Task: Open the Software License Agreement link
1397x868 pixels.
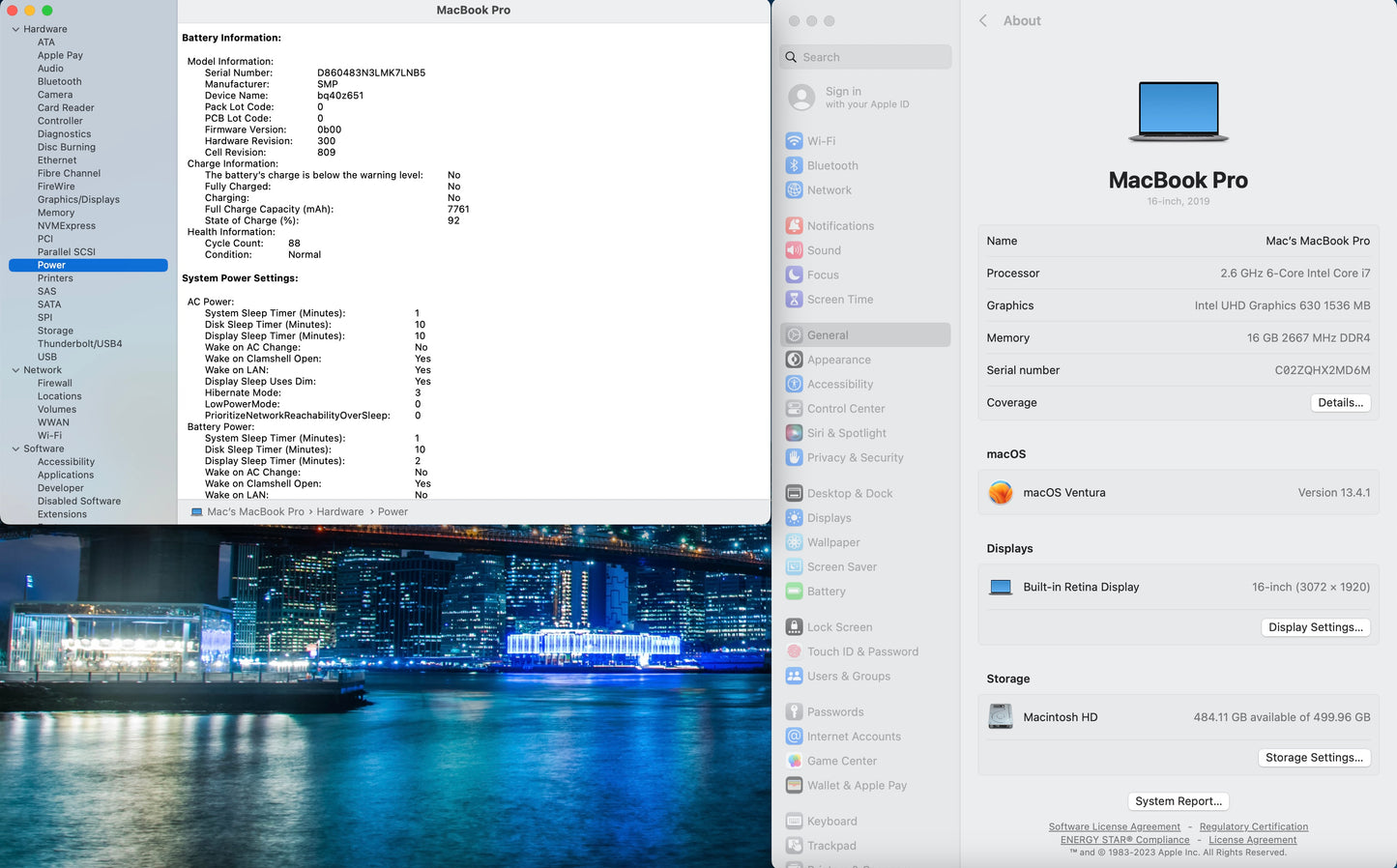Action: pyautogui.click(x=1114, y=827)
